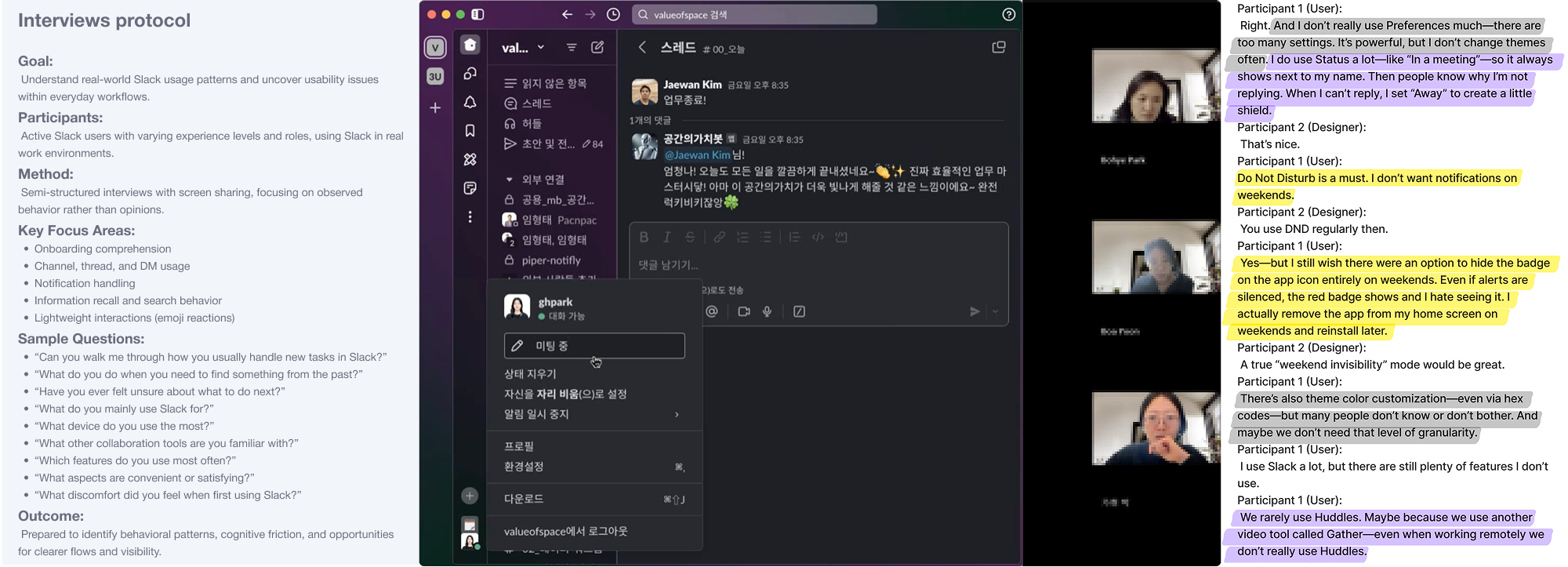
Task: Toggle bold formatting in the composer
Action: 644,237
